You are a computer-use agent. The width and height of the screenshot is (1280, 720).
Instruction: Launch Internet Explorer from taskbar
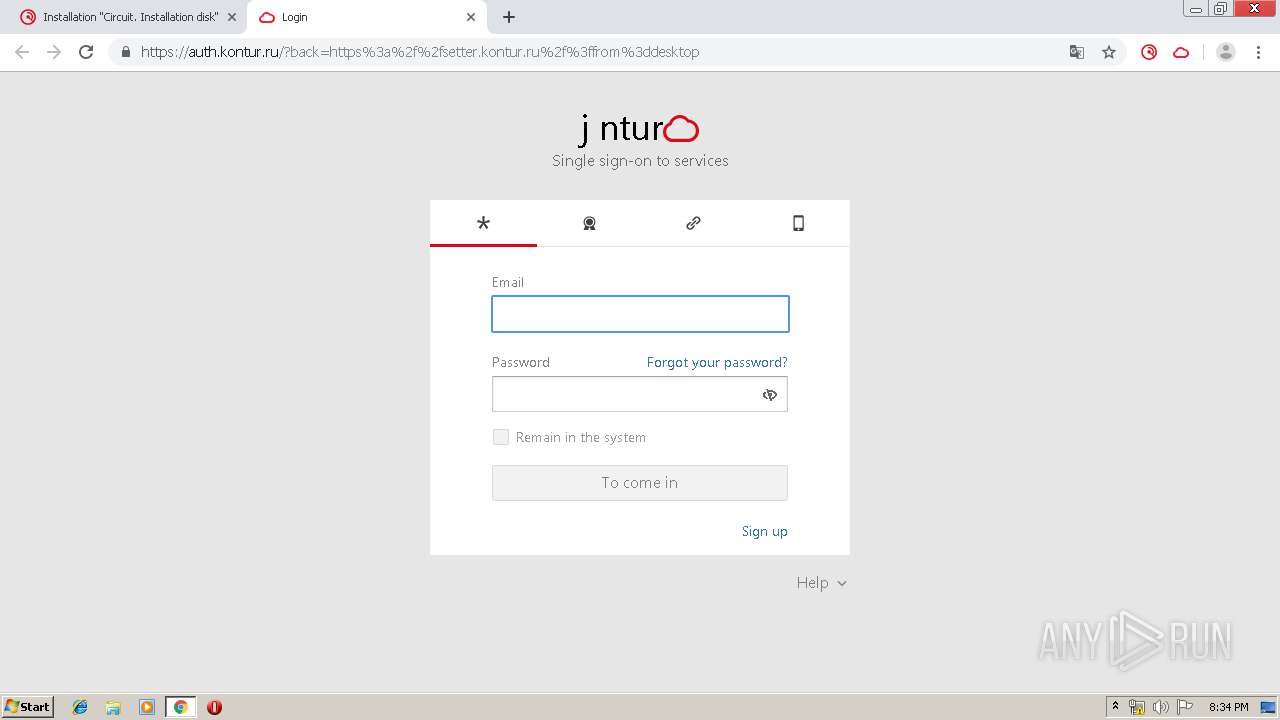point(80,707)
